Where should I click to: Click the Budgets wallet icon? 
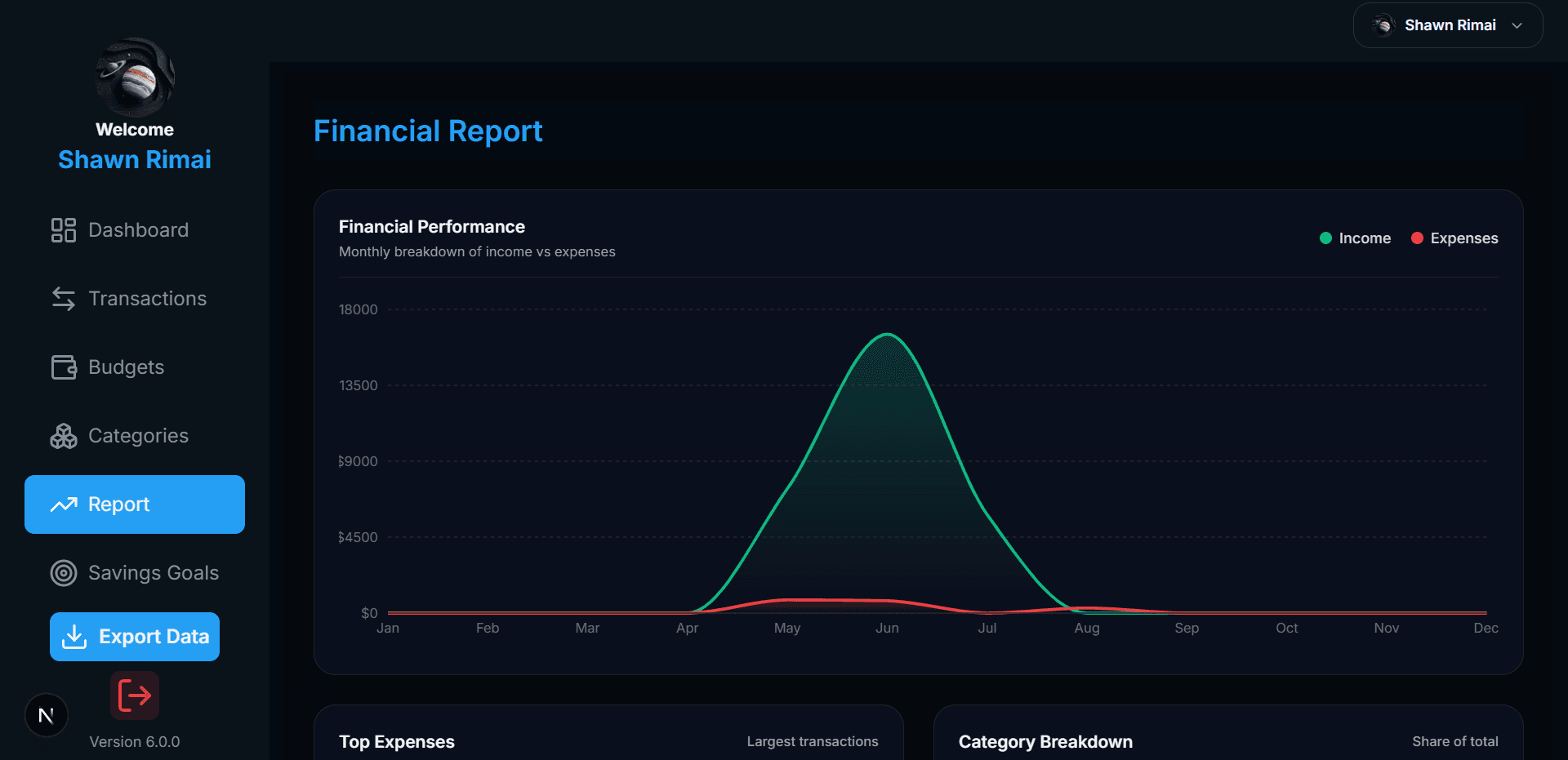64,367
